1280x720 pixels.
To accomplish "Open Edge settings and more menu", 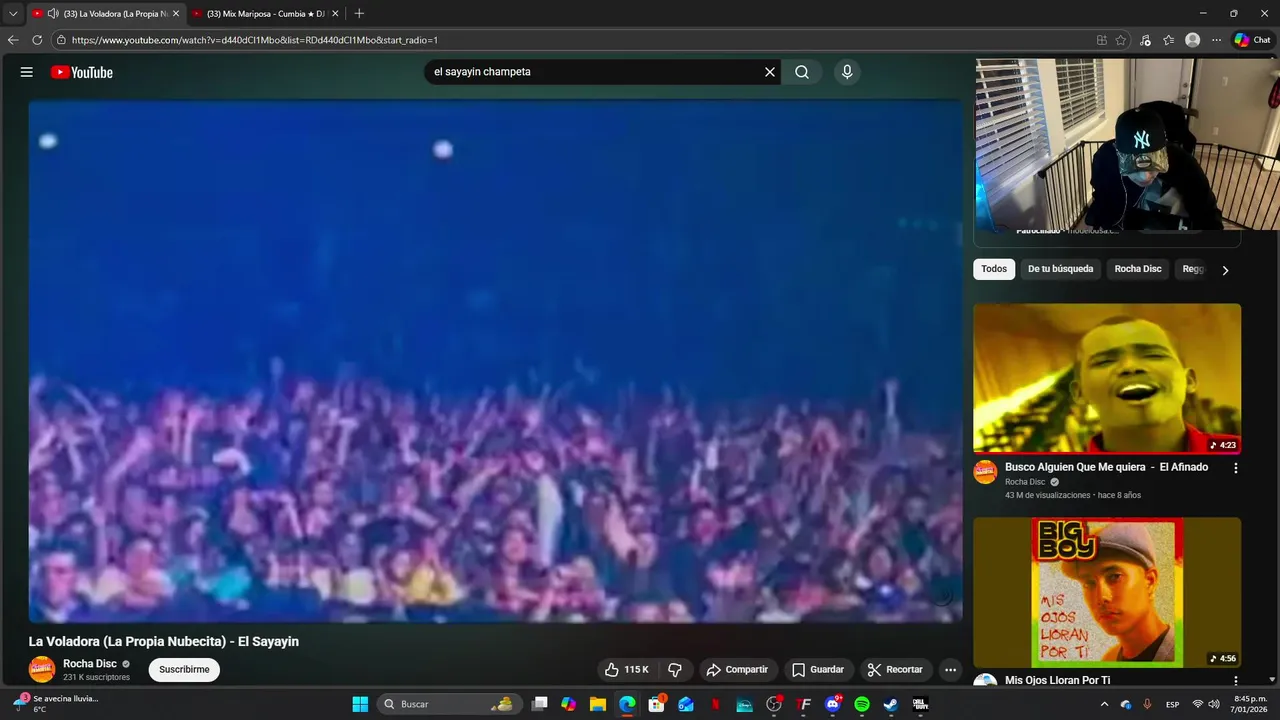I will 1216,40.
